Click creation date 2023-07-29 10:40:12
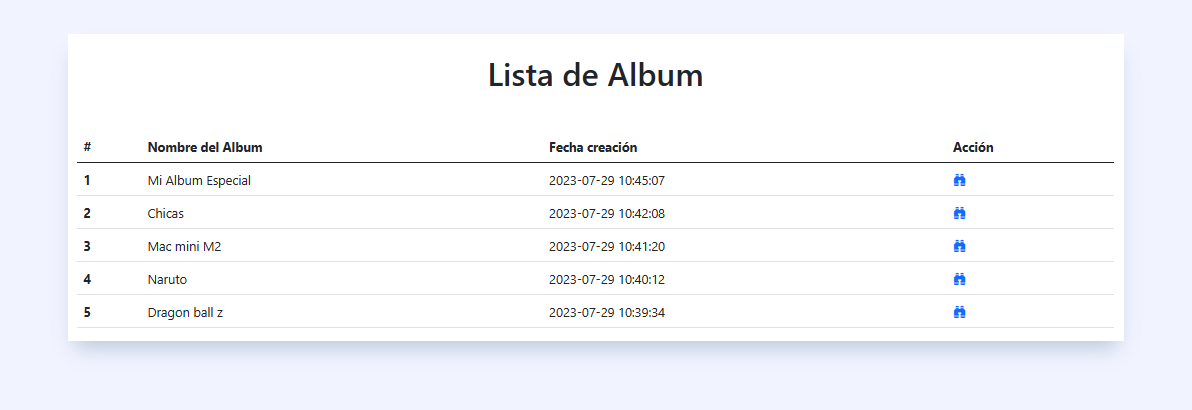This screenshot has height=410, width=1192. (x=607, y=279)
